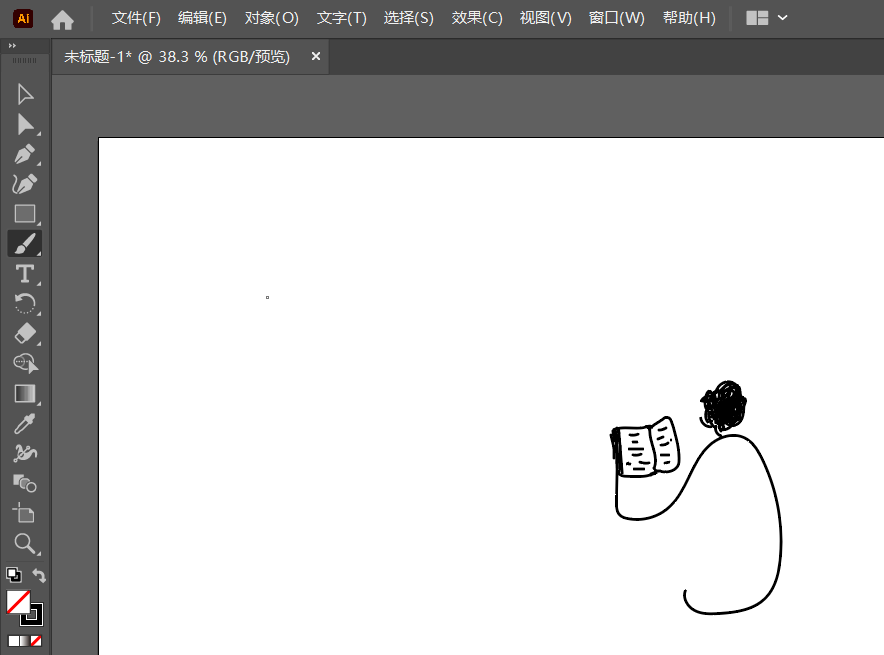Select the Gradient tool
This screenshot has height=655, width=884.
tap(25, 394)
